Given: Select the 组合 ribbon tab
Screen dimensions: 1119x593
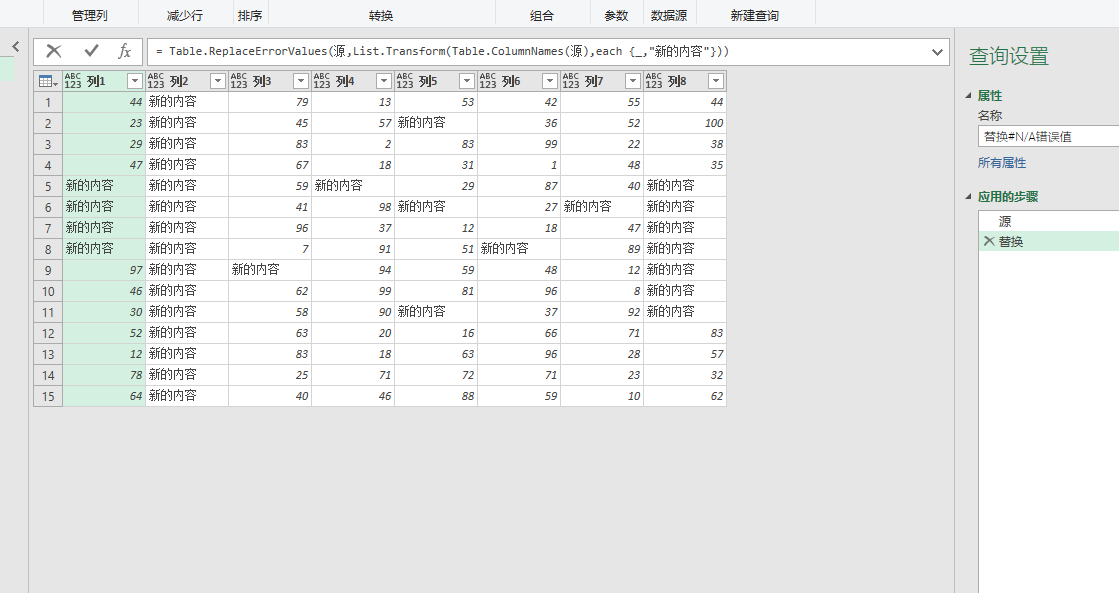Looking at the screenshot, I should tap(542, 14).
